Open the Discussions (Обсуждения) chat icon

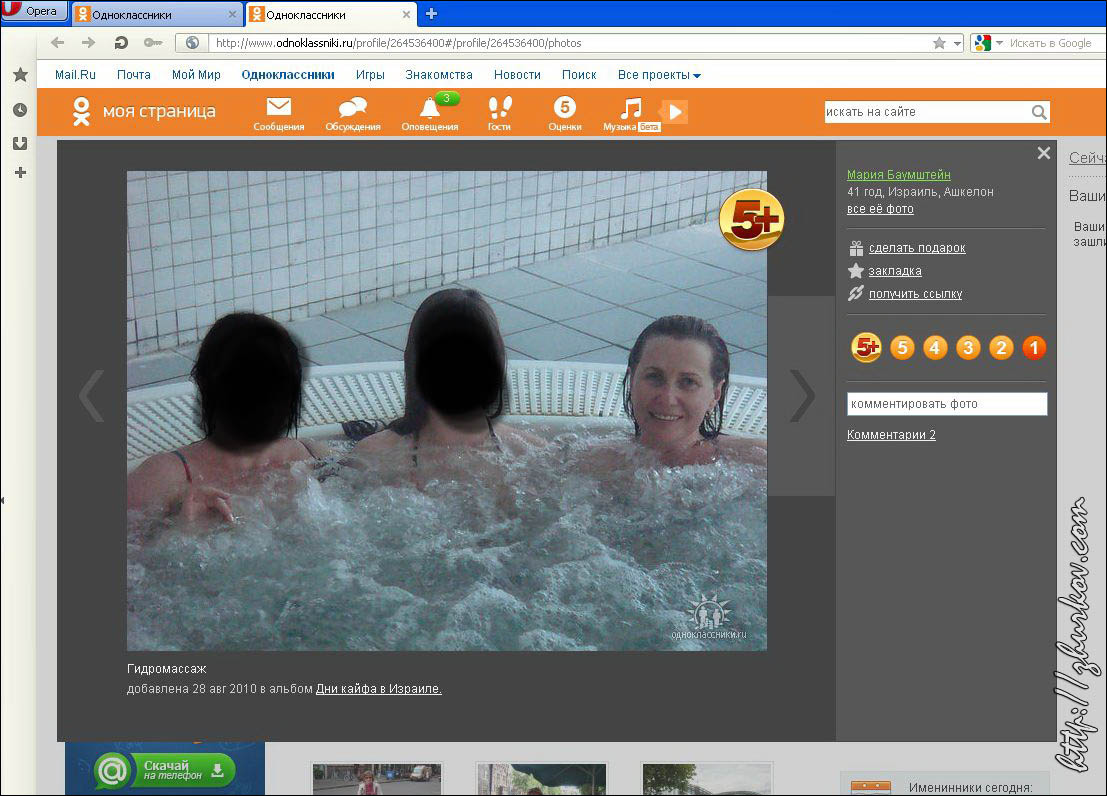click(x=352, y=108)
